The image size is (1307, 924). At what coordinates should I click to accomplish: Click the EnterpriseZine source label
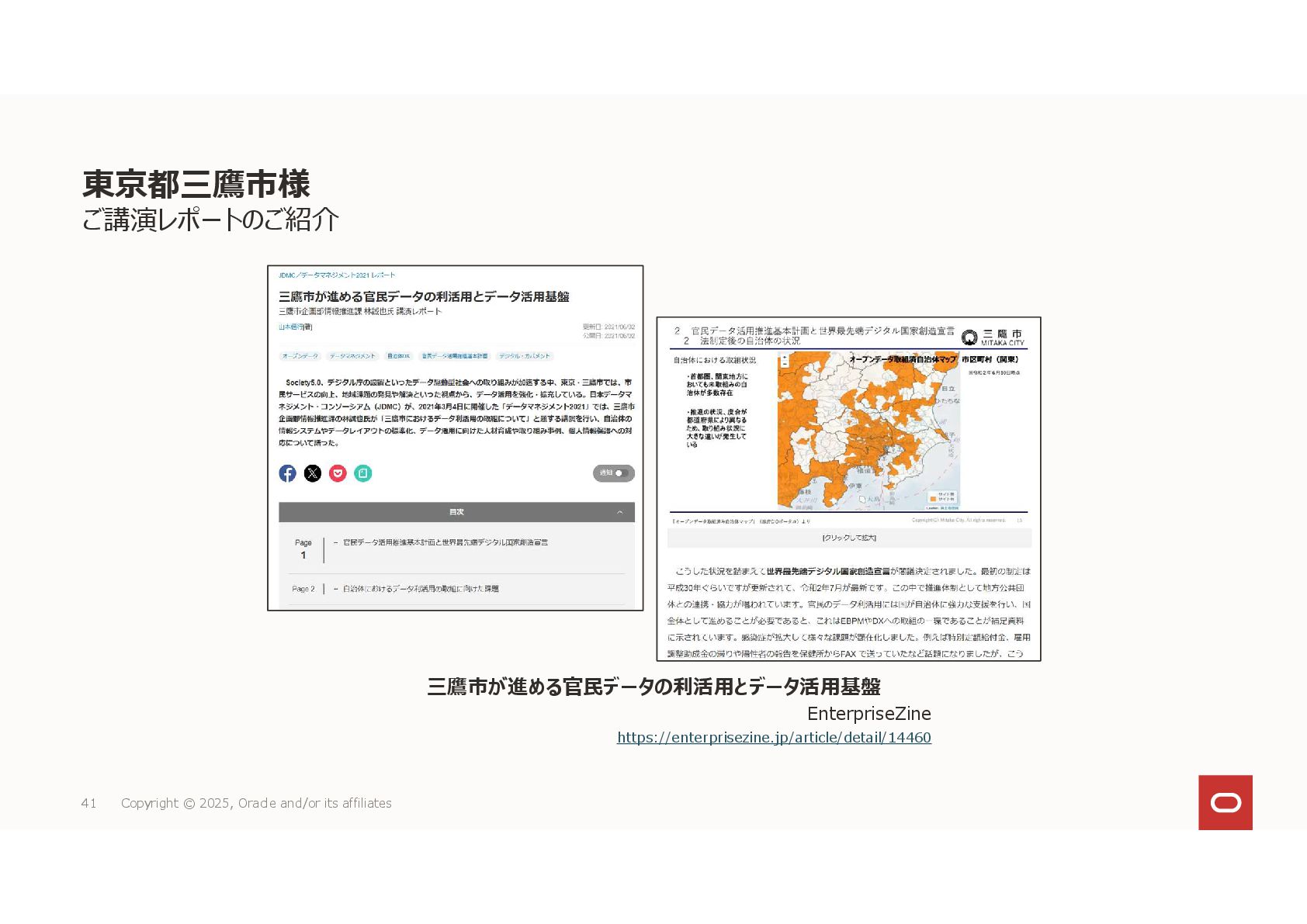click(868, 713)
